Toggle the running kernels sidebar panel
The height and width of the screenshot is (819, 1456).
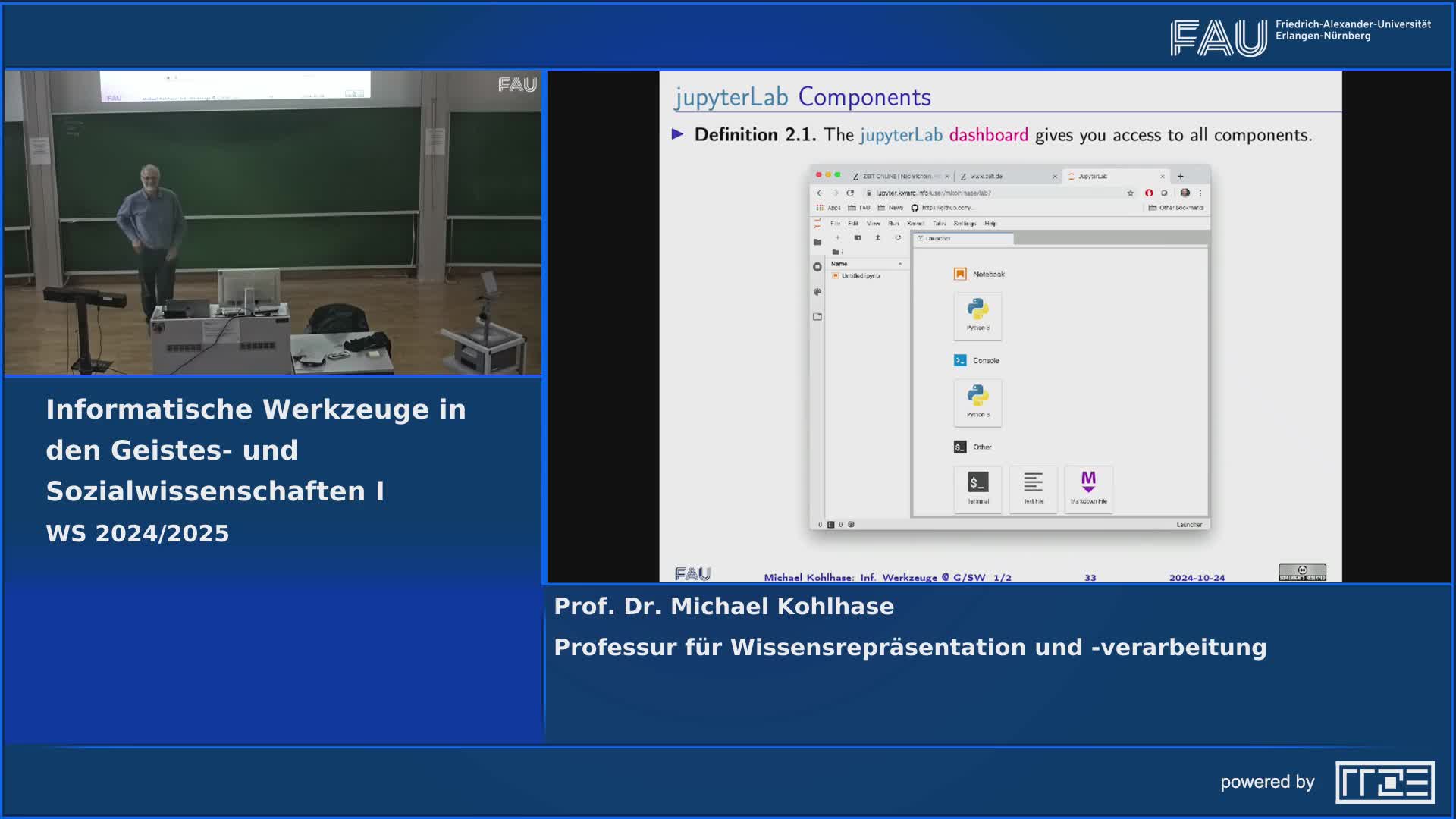[817, 266]
